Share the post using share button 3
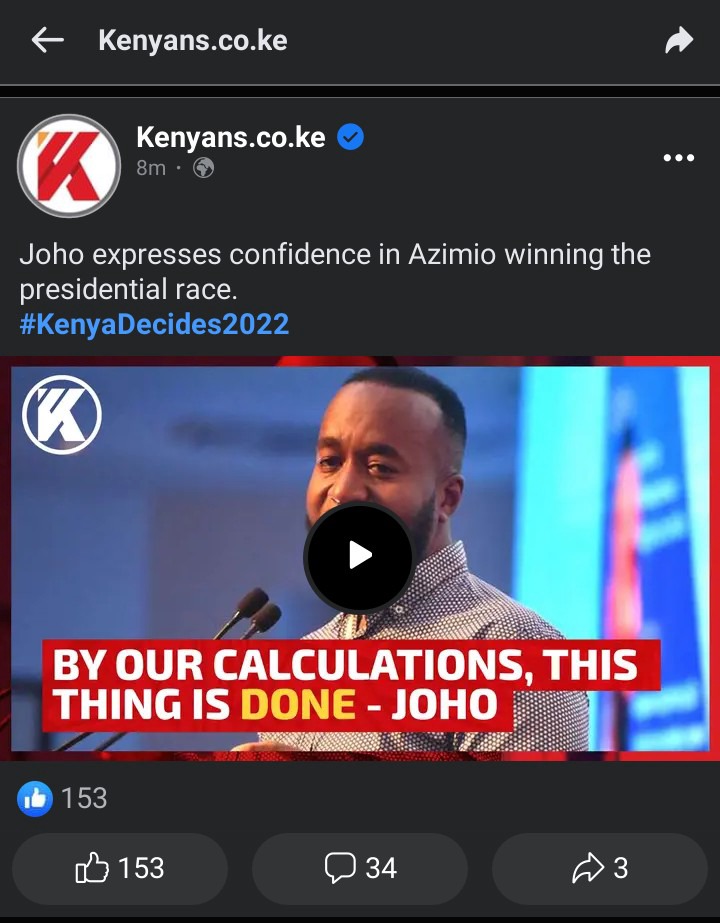The image size is (720, 923). 599,868
